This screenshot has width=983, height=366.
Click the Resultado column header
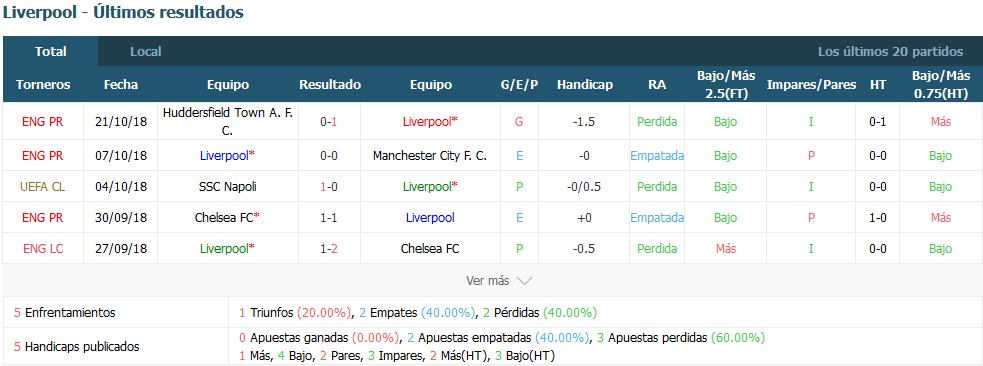pos(330,85)
